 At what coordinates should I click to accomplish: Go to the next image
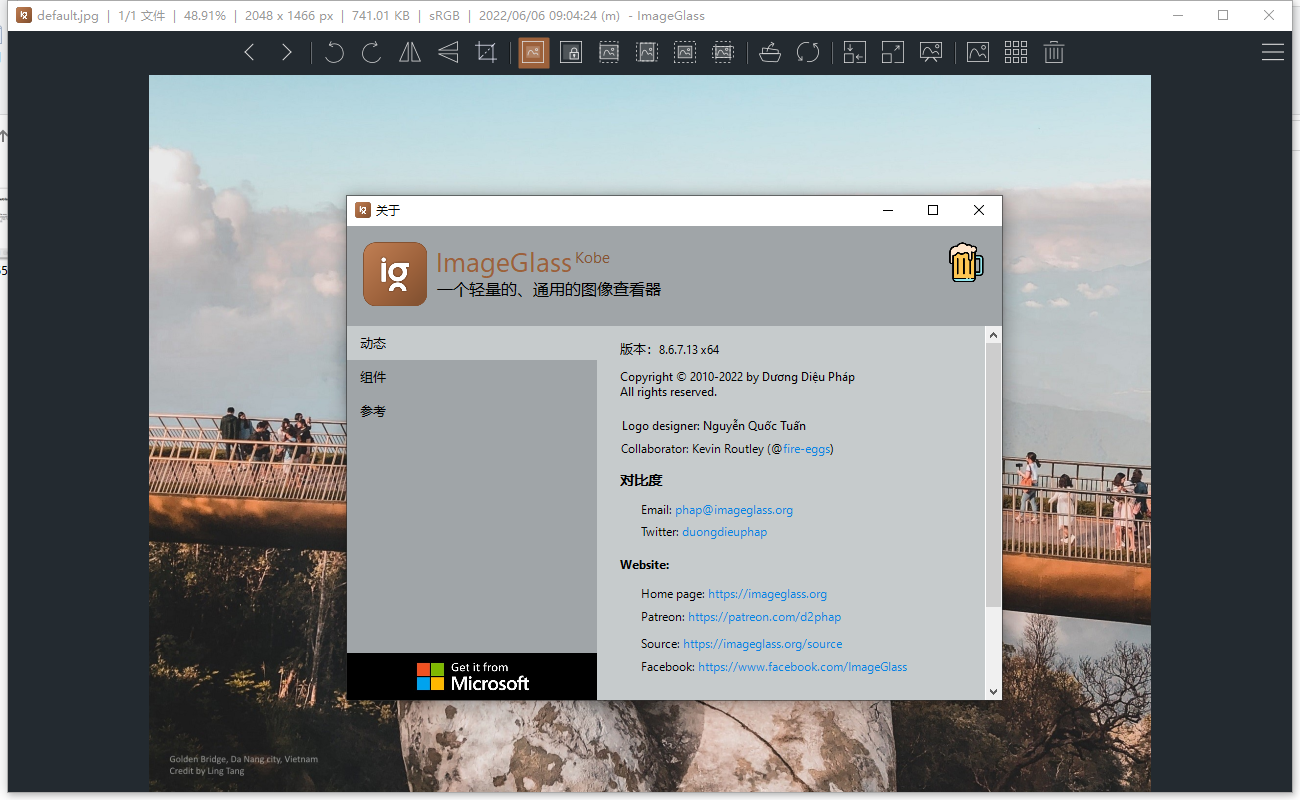[287, 52]
